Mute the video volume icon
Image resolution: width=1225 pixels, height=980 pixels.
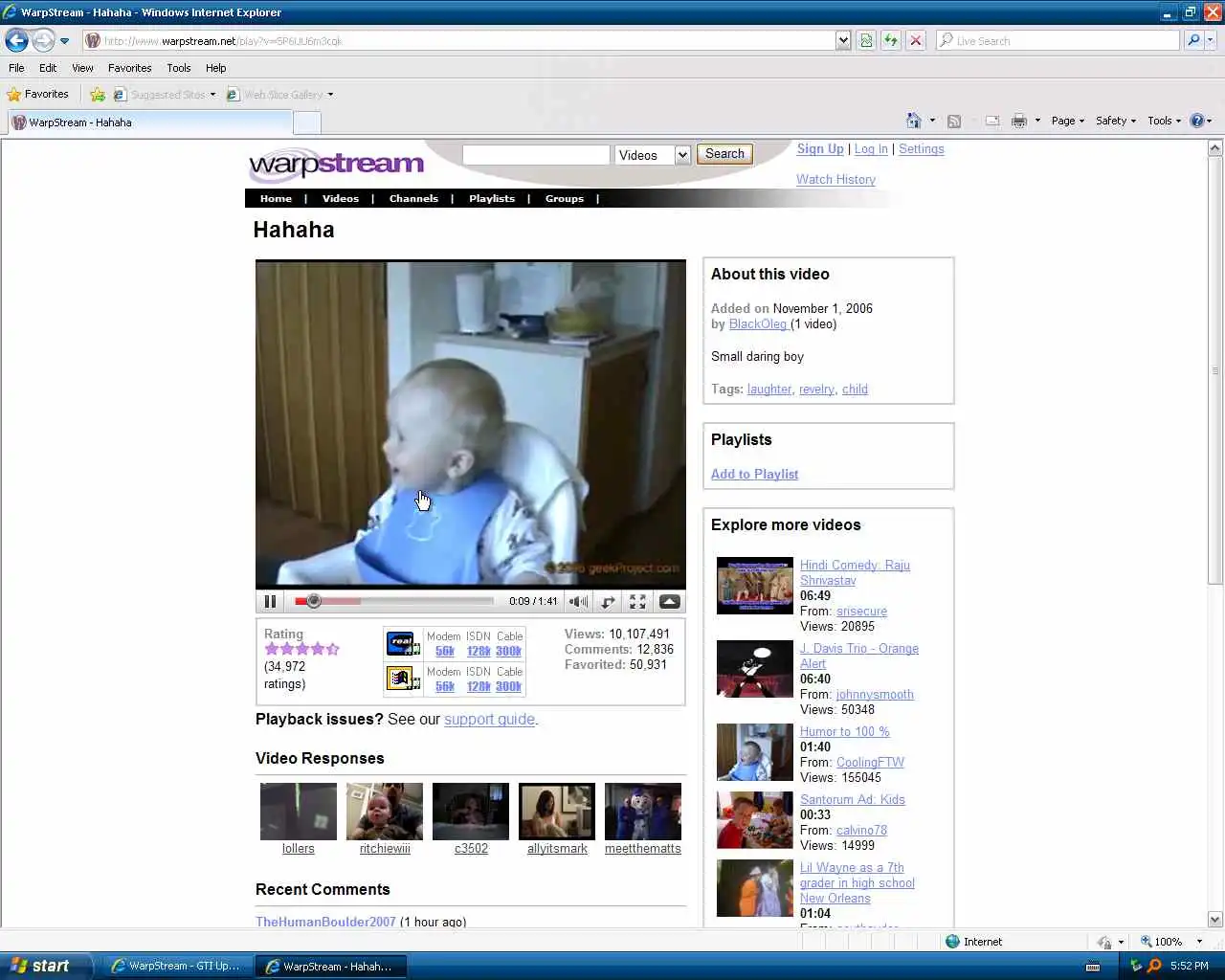click(x=578, y=602)
